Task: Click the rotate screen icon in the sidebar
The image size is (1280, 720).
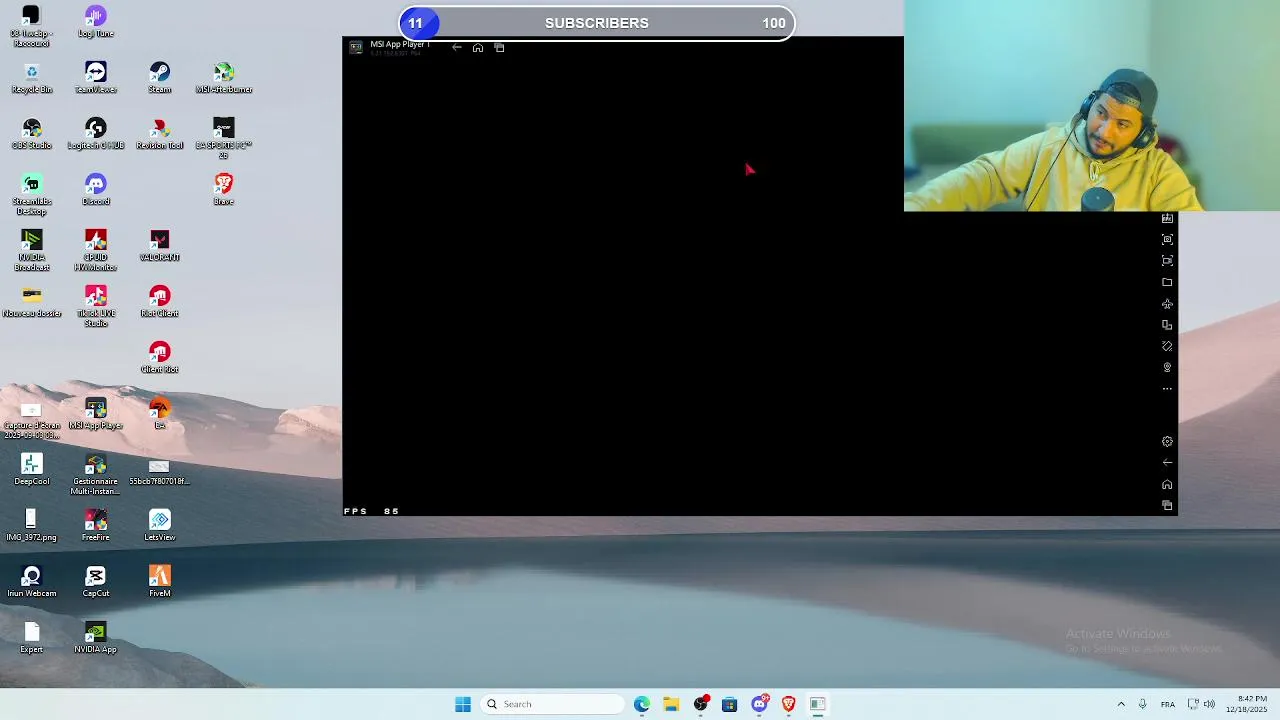Action: [1167, 346]
